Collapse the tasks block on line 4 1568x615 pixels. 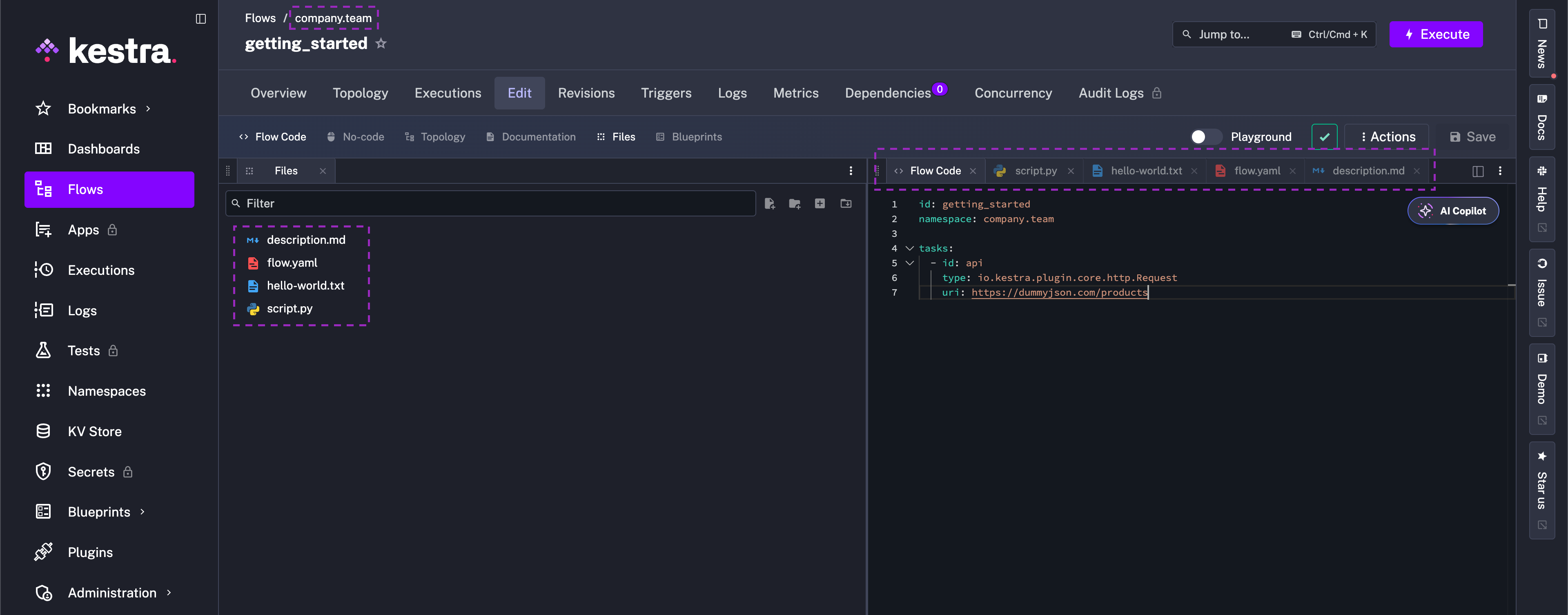click(909, 248)
